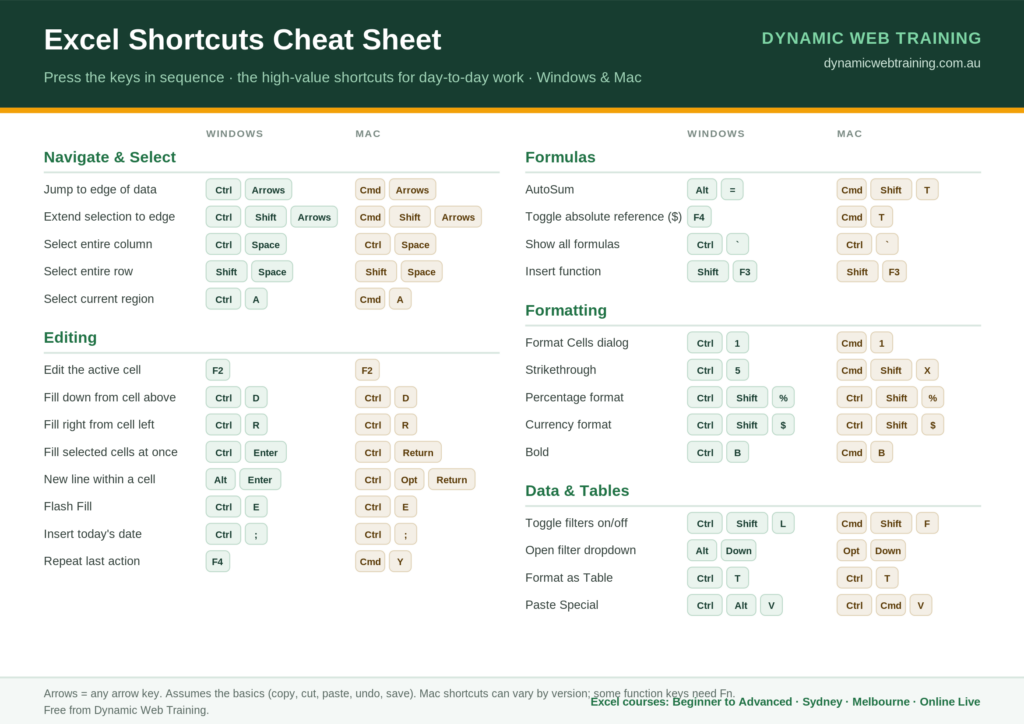Click the Windows F3 key in Insert function row

[744, 272]
